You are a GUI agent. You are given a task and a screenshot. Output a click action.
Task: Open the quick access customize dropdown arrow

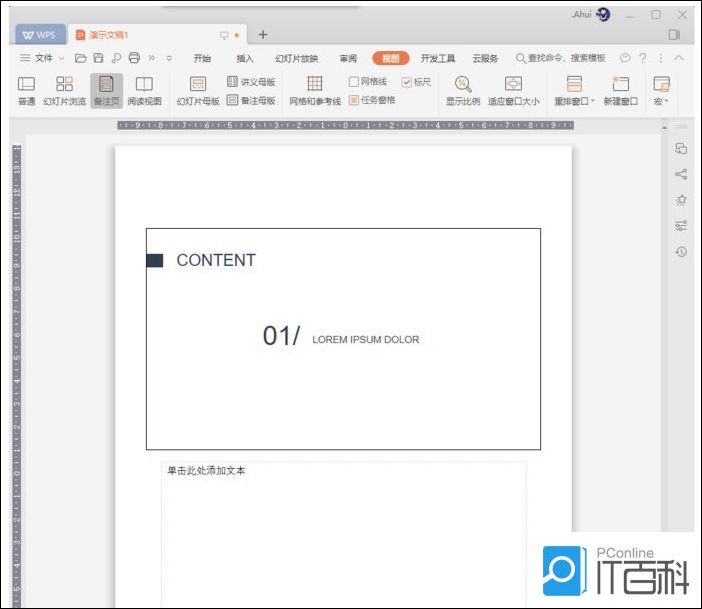pos(169,58)
